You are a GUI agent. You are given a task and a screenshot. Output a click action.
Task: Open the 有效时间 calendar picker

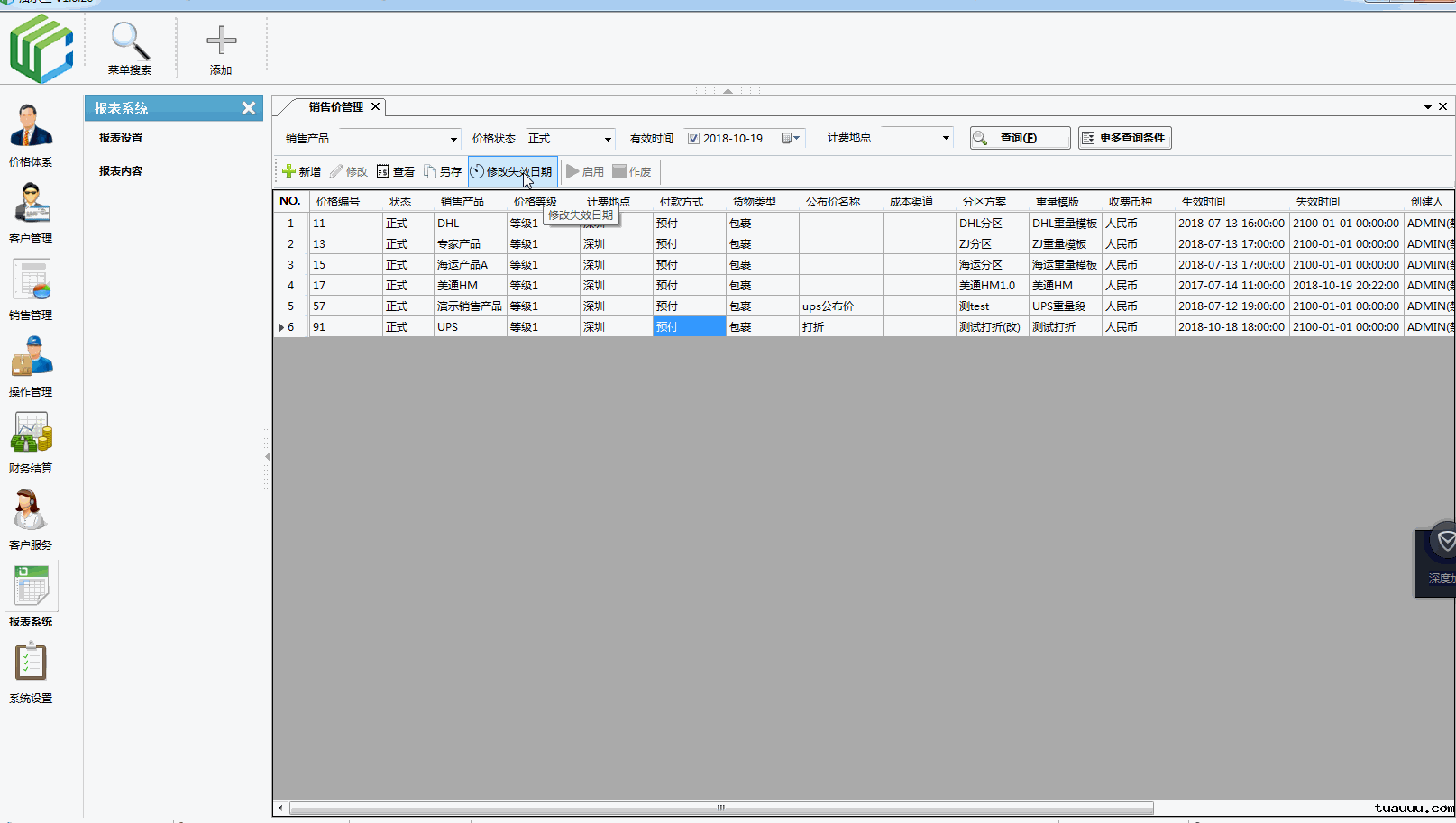789,139
